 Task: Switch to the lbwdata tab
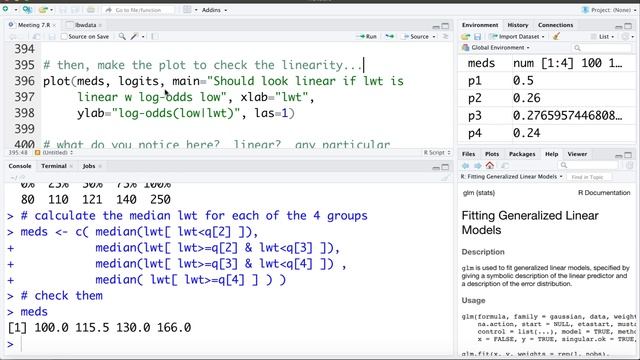(x=85, y=25)
